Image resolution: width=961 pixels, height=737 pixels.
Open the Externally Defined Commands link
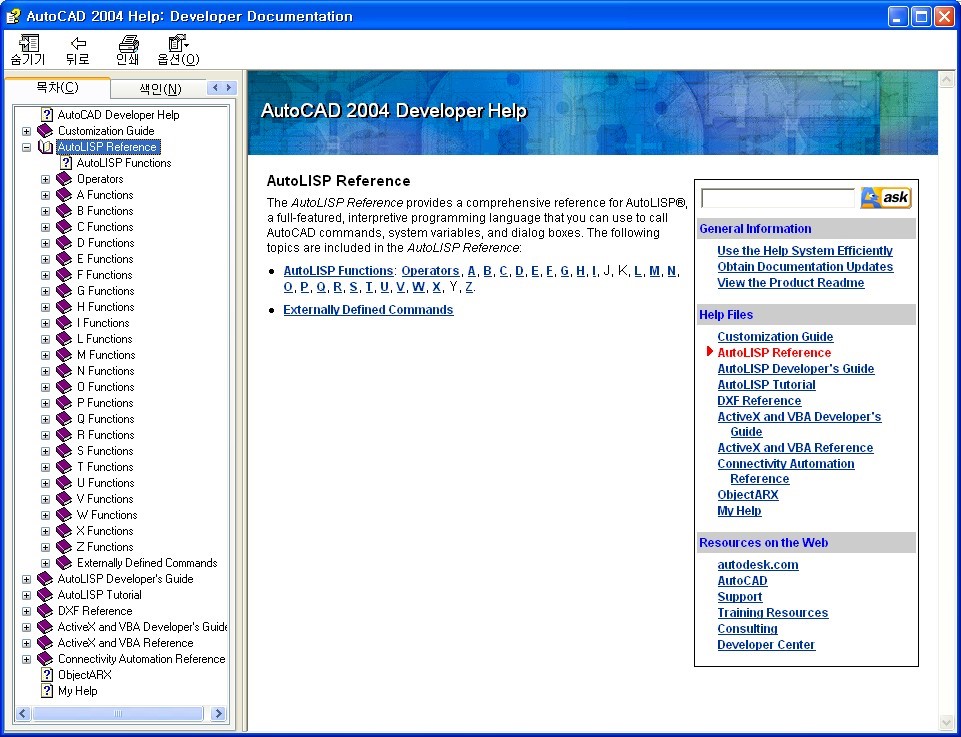[368, 310]
